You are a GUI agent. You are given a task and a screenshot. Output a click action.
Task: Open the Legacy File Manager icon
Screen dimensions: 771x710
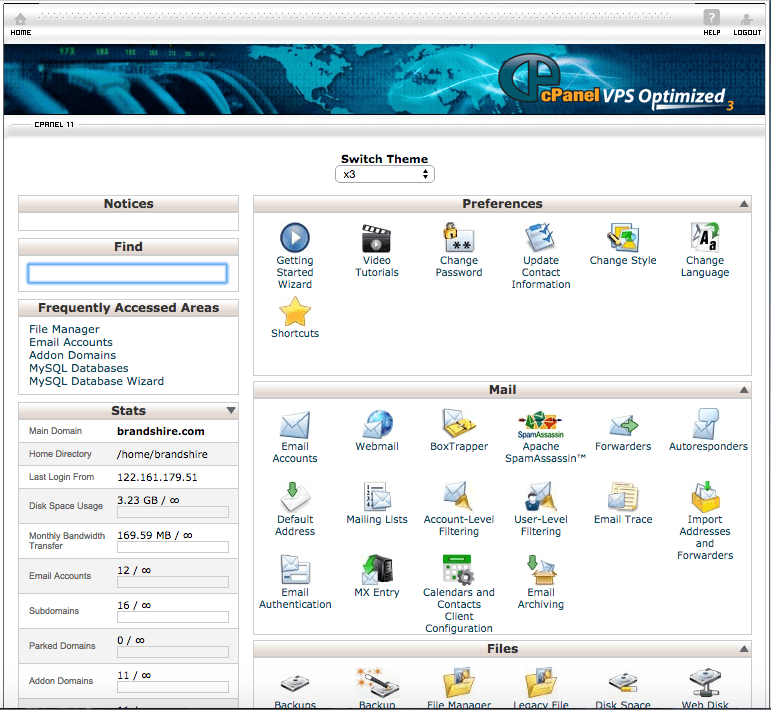tap(540, 682)
